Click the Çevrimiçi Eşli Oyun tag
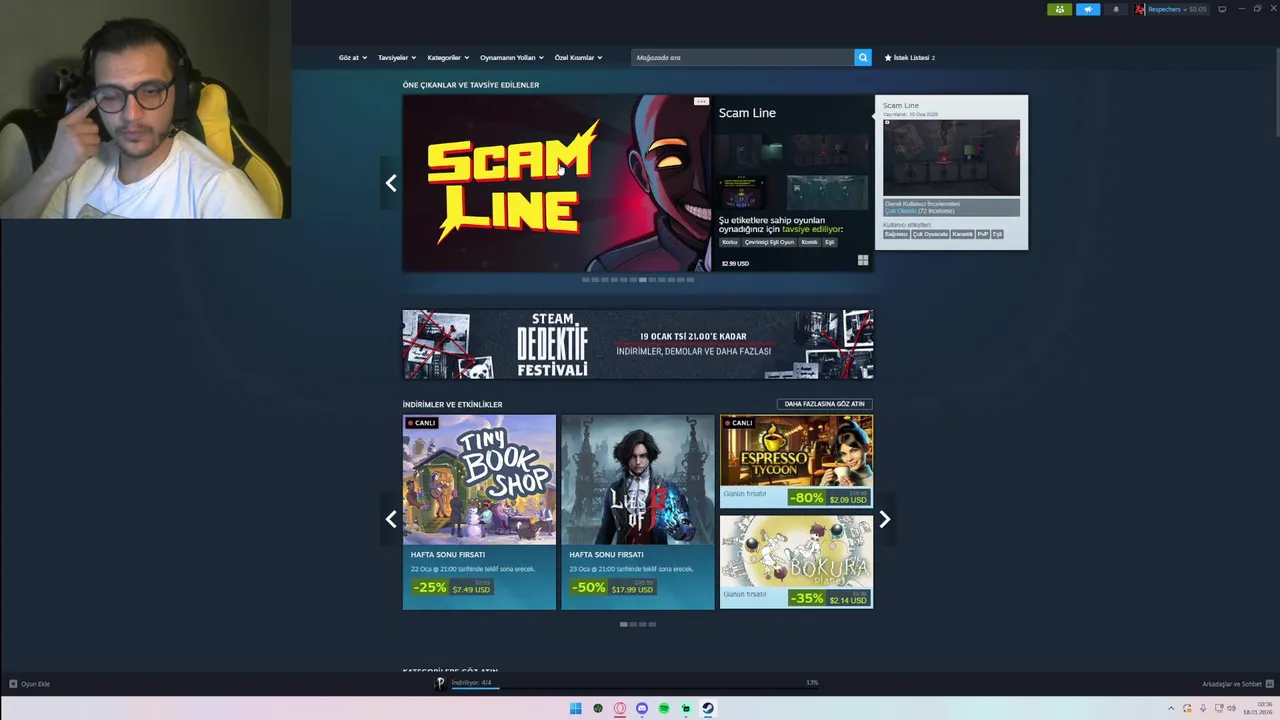 (769, 242)
